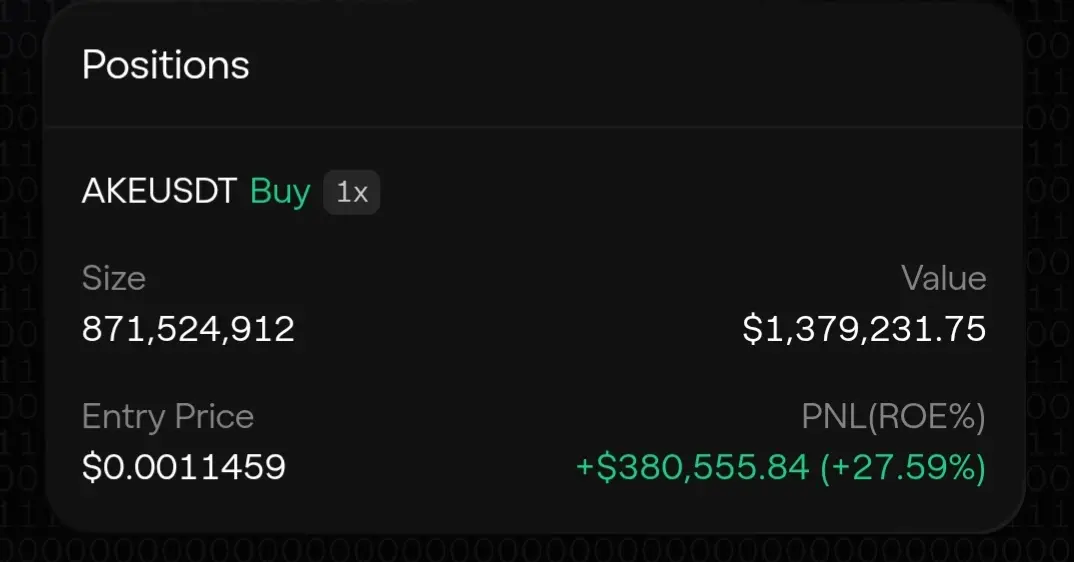Click the position size 871,524,912
Image resolution: width=1074 pixels, height=562 pixels.
(188, 329)
